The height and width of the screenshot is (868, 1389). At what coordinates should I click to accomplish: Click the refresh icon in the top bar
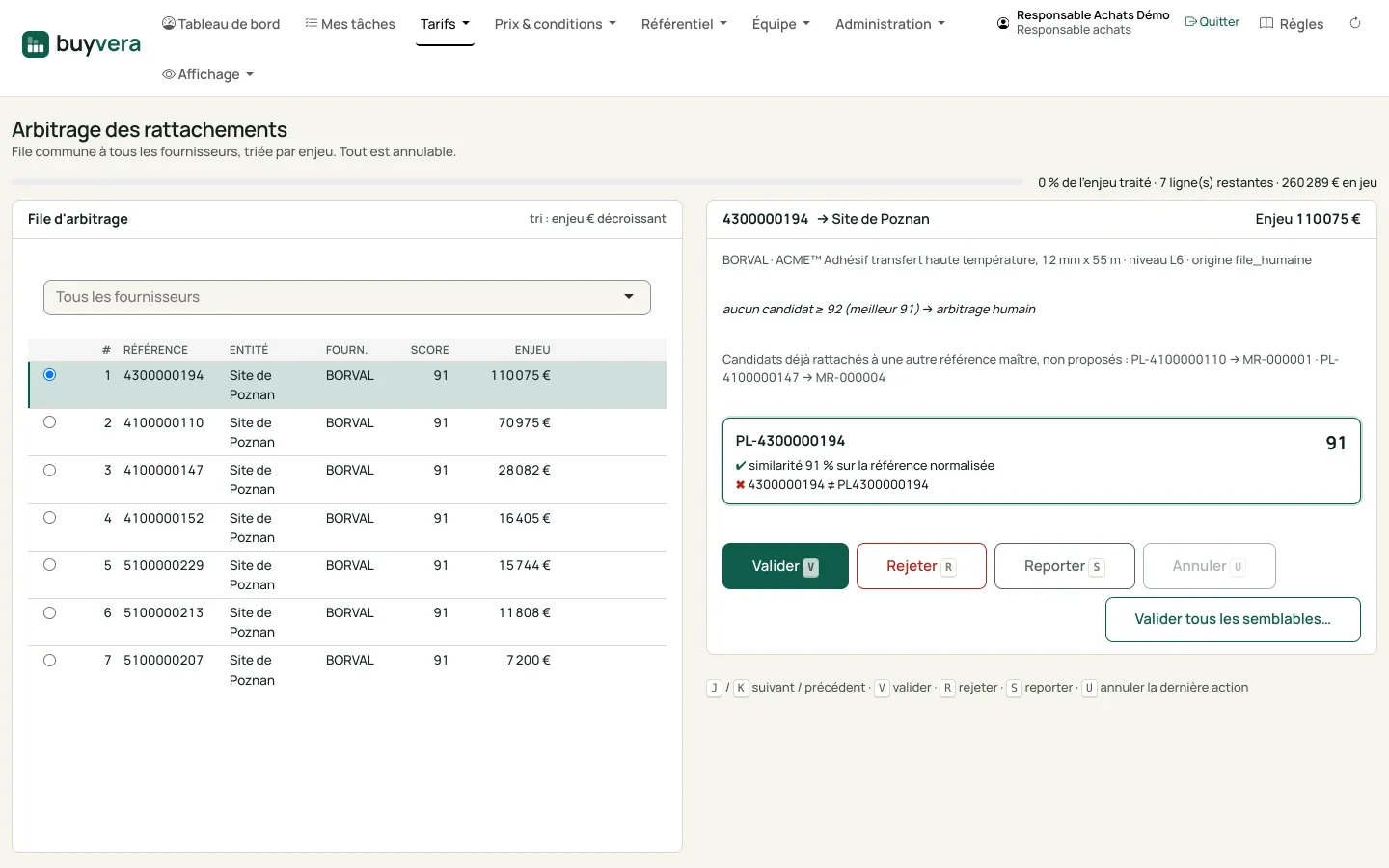tap(1355, 23)
